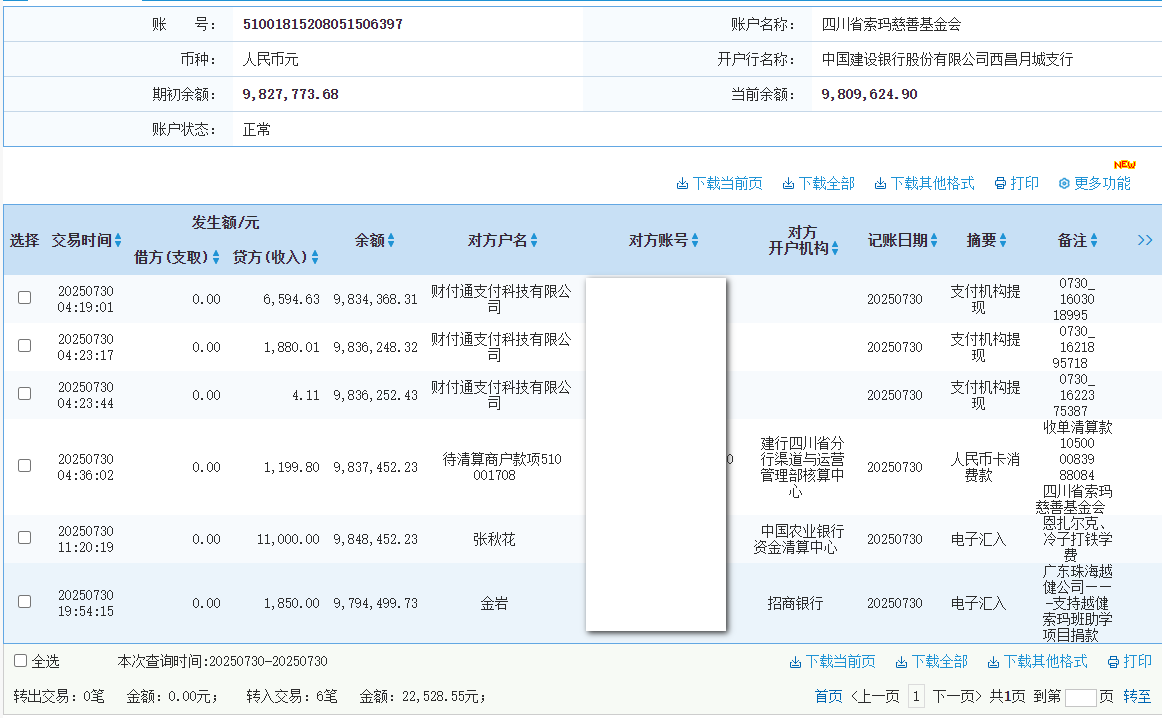Select the 04:36:02 transaction checkbox
This screenshot has height=718, width=1162.
point(24,466)
